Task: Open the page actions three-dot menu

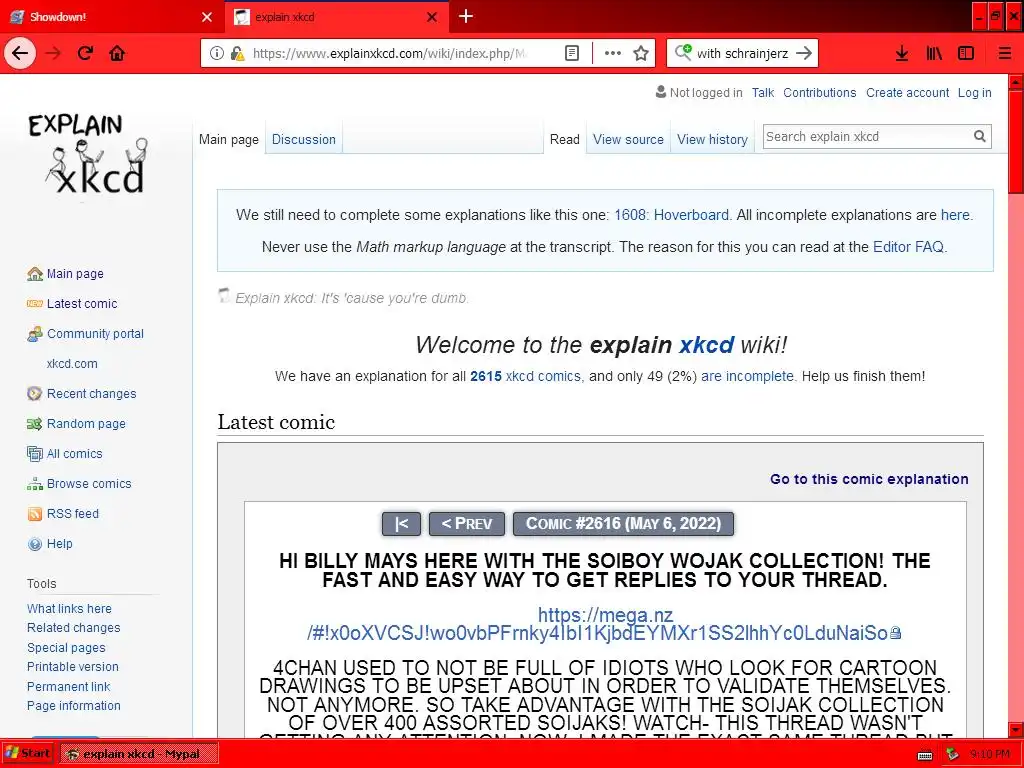Action: coord(613,54)
